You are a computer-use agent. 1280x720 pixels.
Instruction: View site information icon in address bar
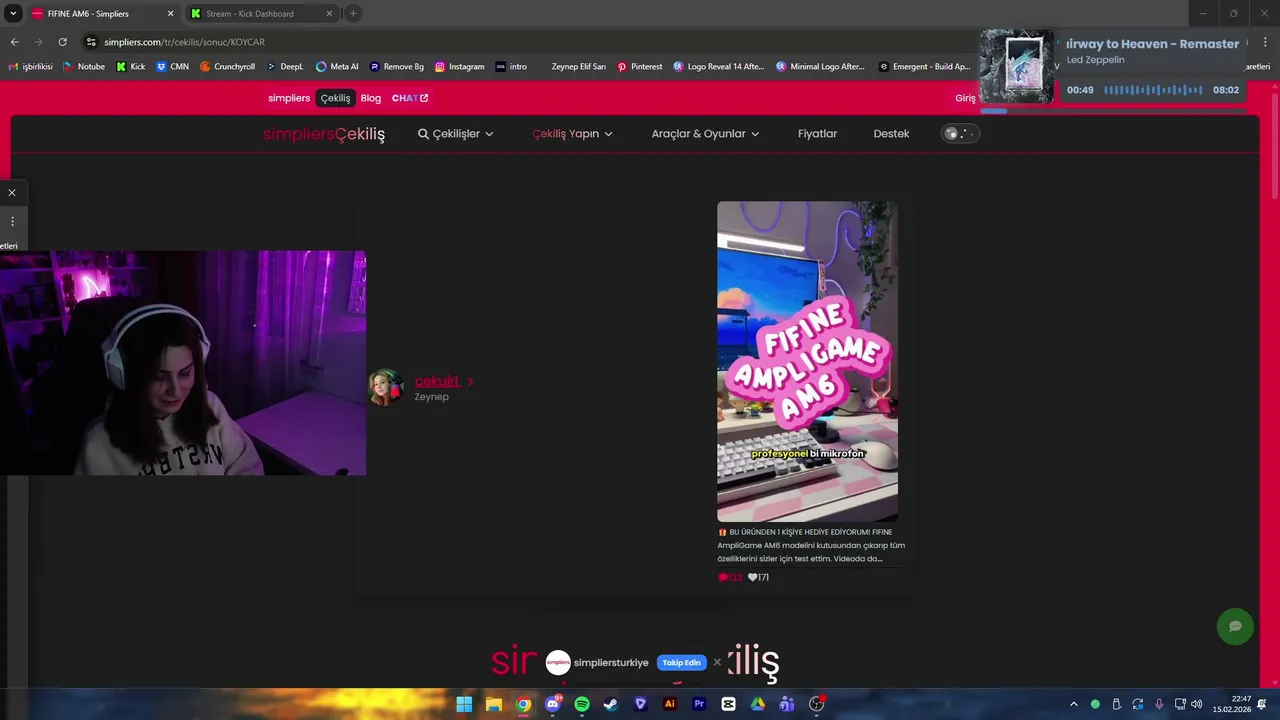pyautogui.click(x=91, y=42)
